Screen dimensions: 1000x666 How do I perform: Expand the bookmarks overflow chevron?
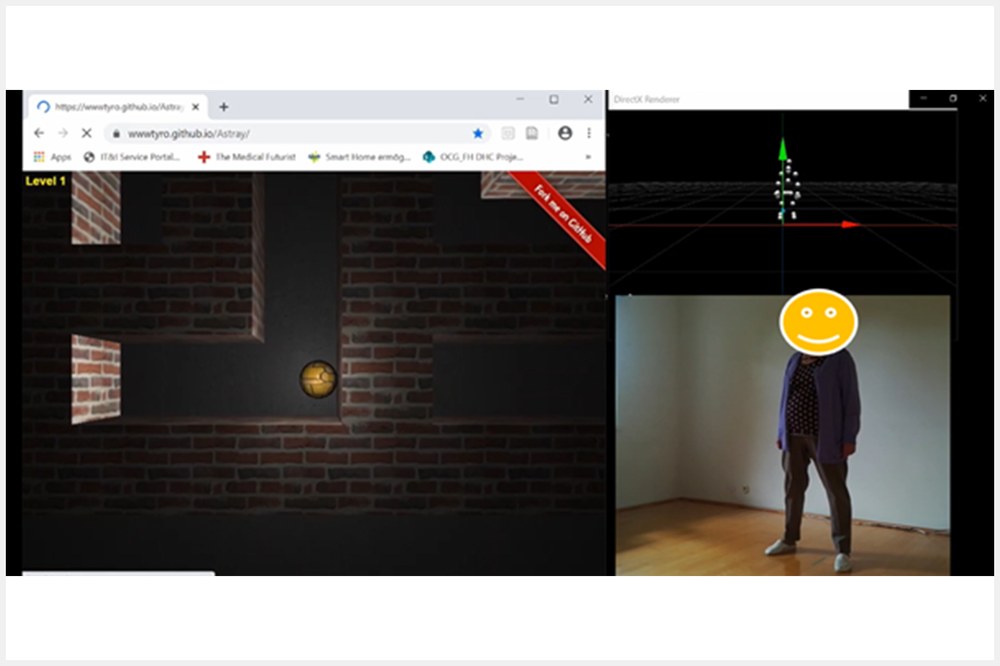[588, 157]
